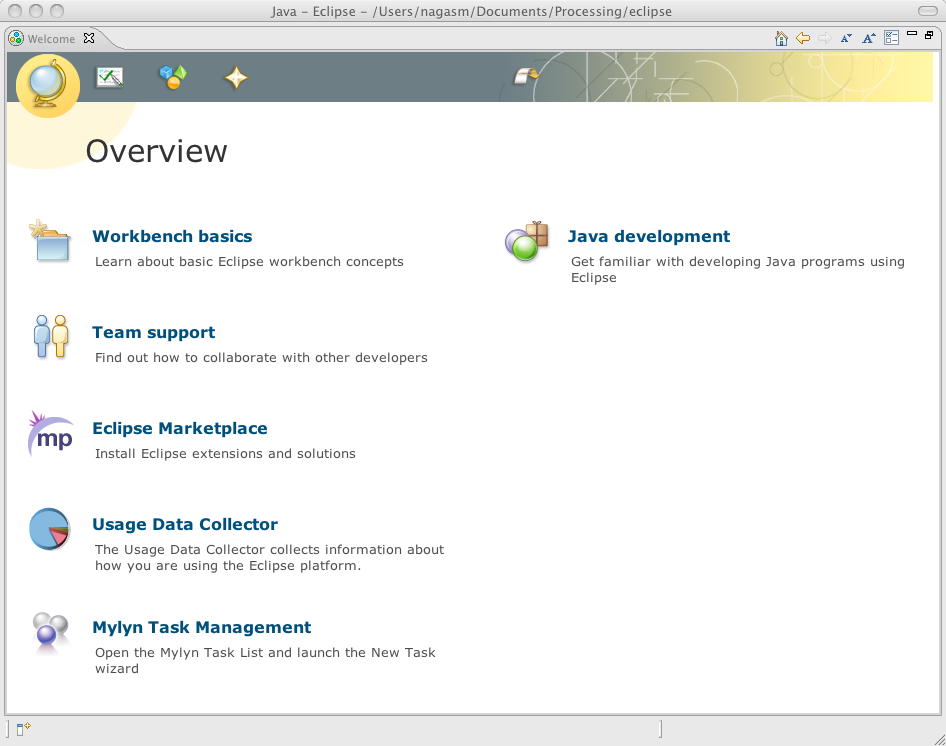Open the customize page icon
This screenshot has height=746, width=946.
tap(891, 37)
